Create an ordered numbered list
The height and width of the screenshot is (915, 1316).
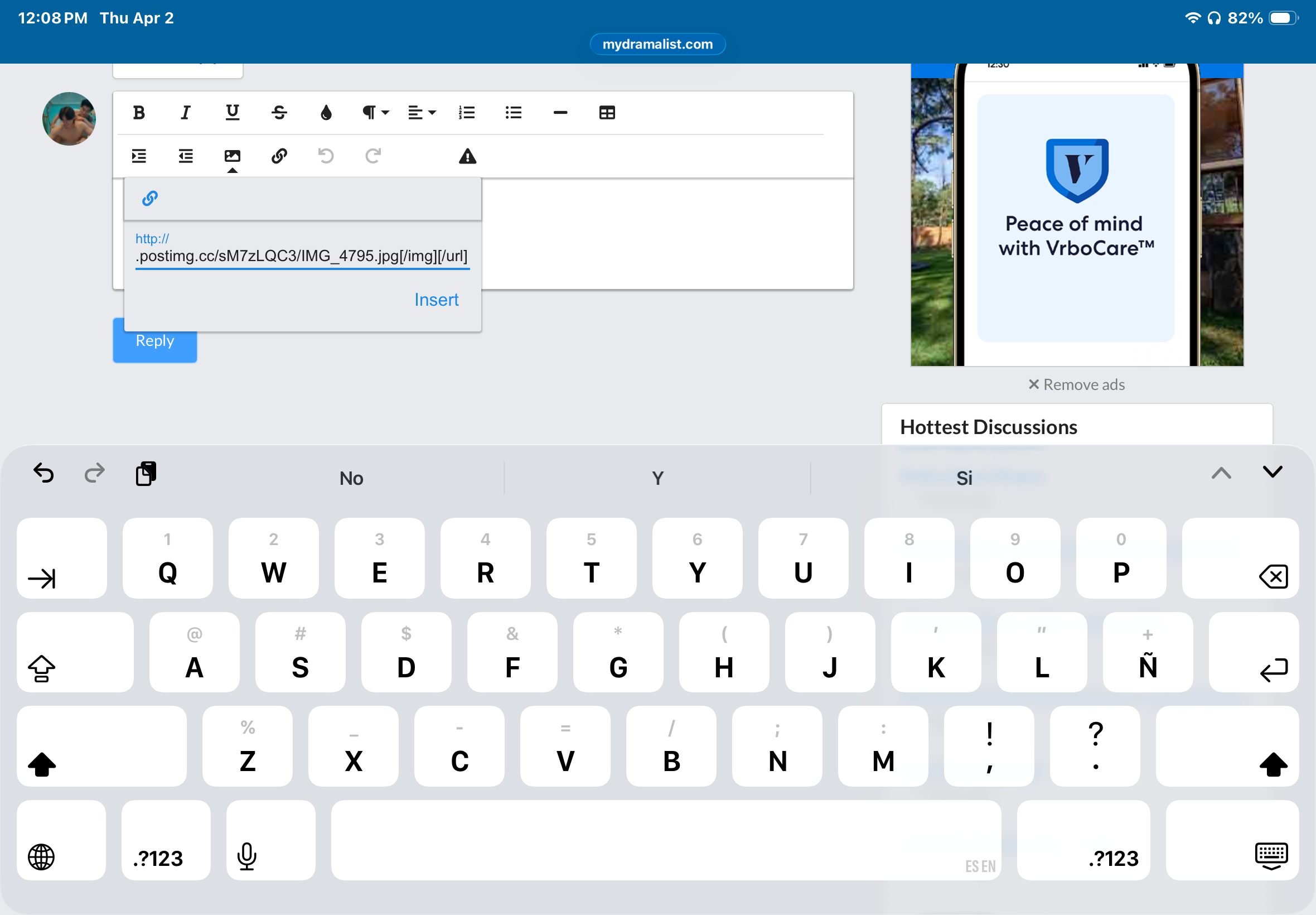pyautogui.click(x=466, y=112)
